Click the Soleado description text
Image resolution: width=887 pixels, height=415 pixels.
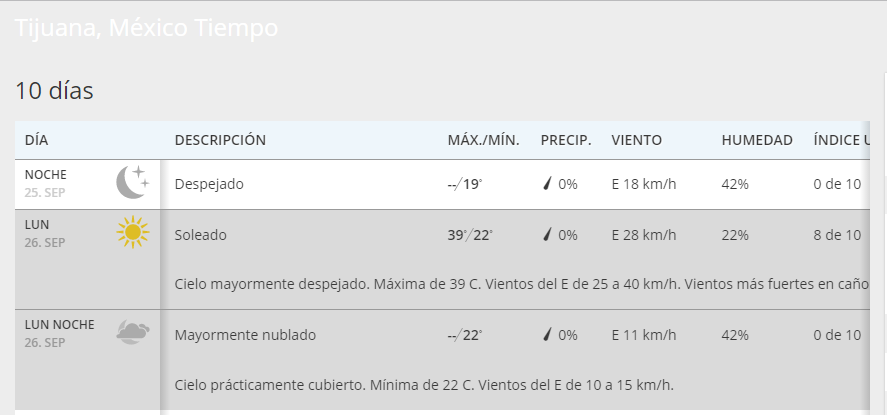tap(200, 235)
